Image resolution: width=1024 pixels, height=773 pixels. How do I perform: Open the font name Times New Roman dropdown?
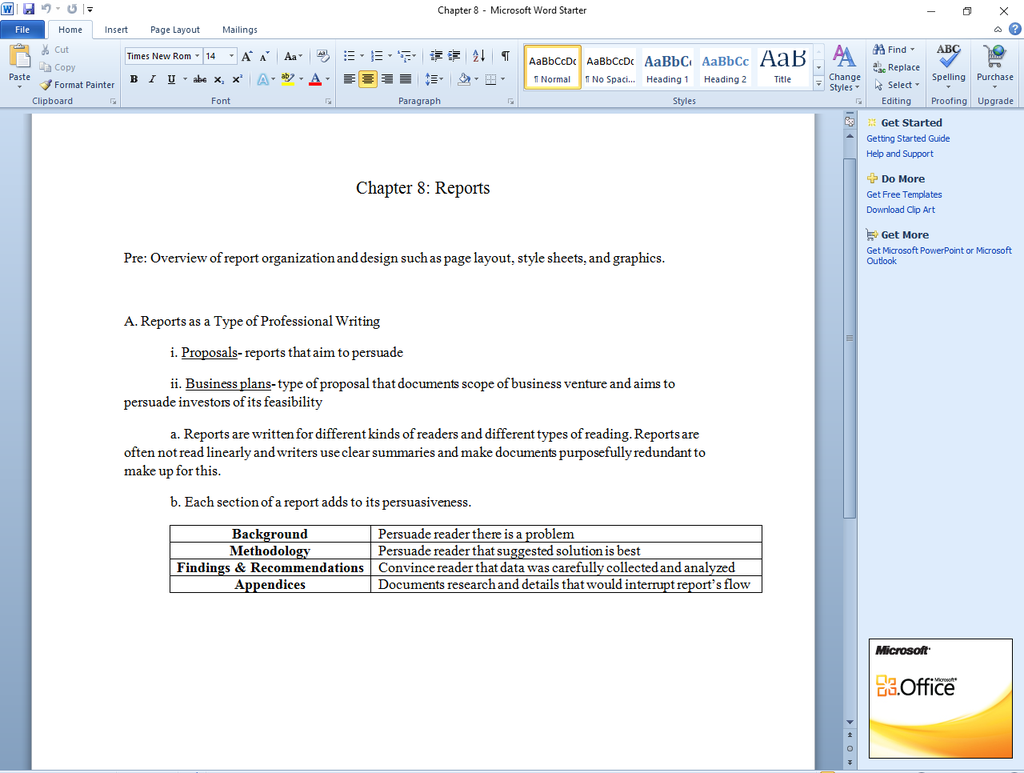click(197, 56)
